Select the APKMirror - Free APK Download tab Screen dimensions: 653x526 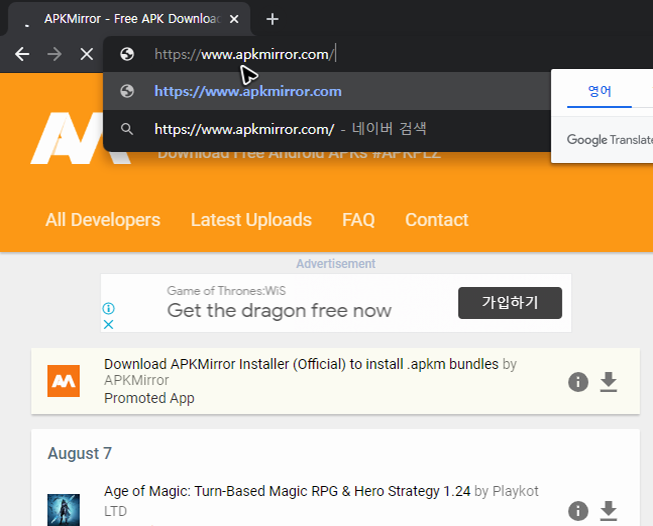(x=129, y=19)
